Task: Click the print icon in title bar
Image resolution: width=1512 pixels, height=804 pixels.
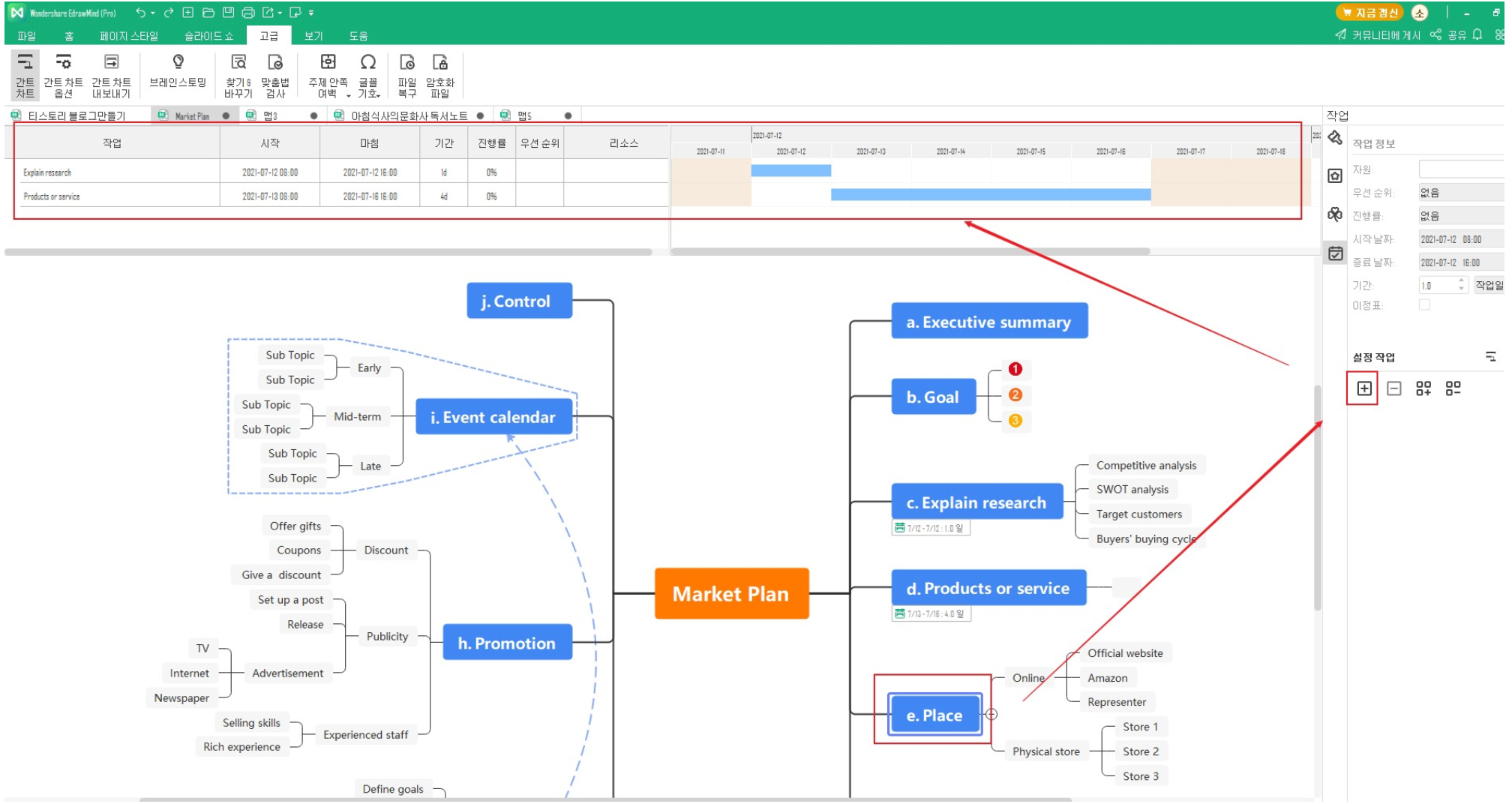Action: (248, 13)
